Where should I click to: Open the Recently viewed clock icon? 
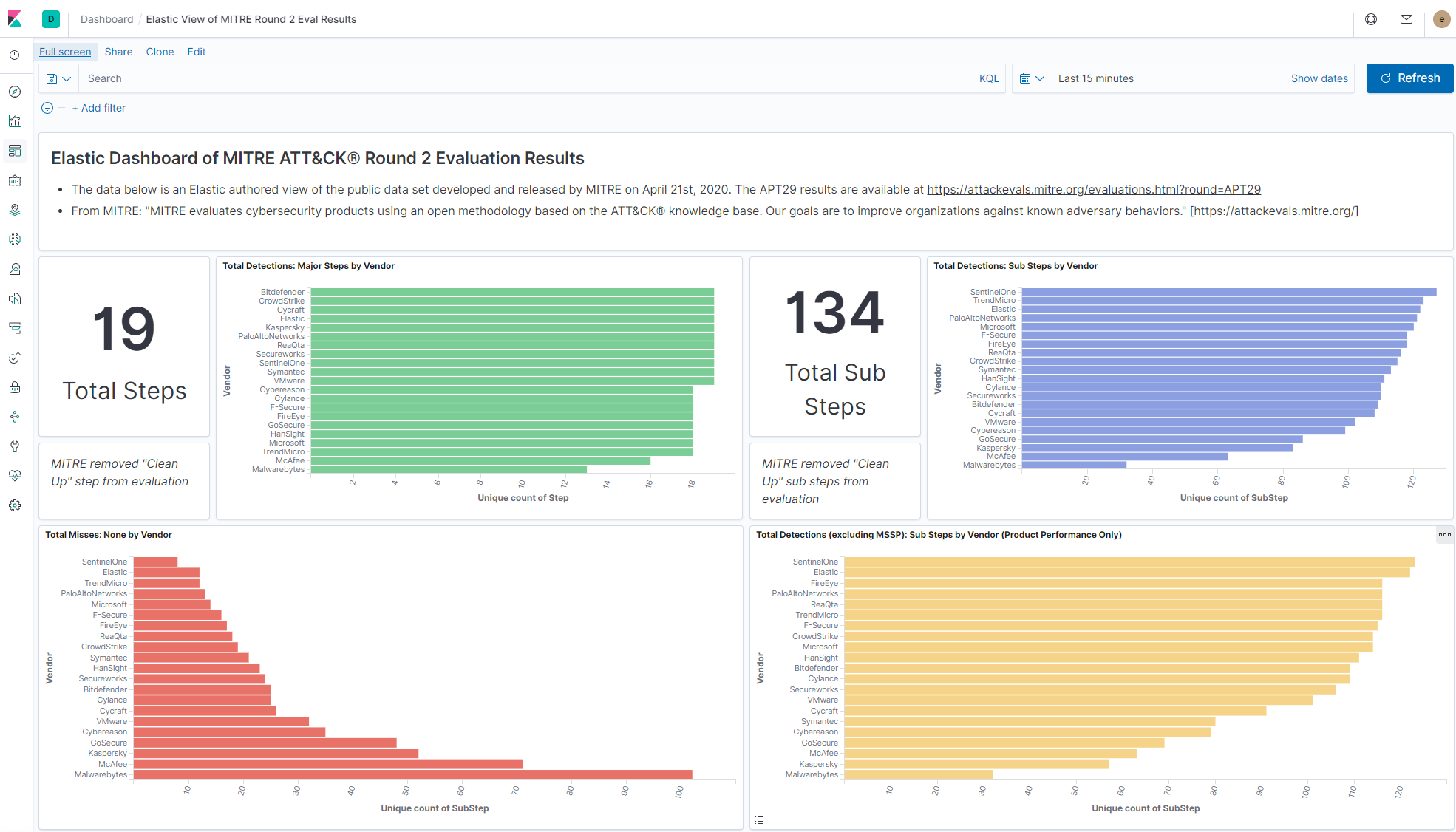click(x=15, y=55)
